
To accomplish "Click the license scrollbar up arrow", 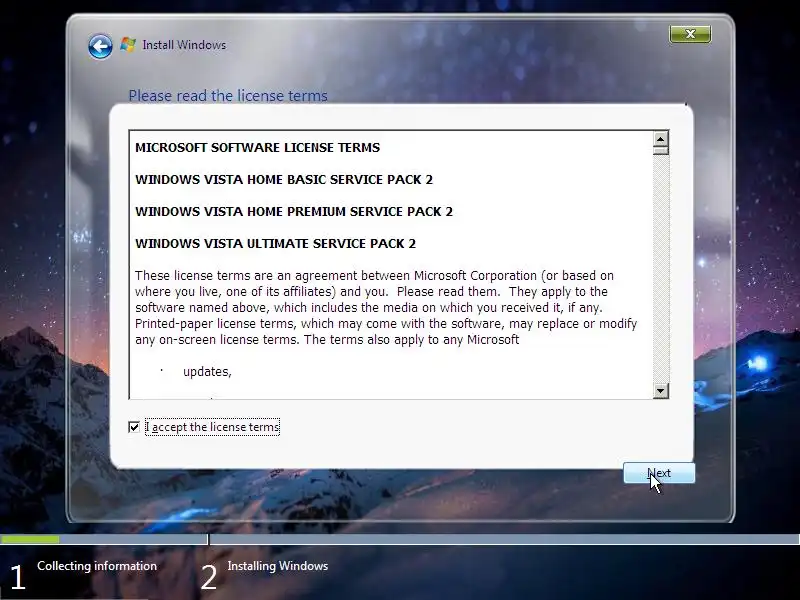I will point(661,139).
